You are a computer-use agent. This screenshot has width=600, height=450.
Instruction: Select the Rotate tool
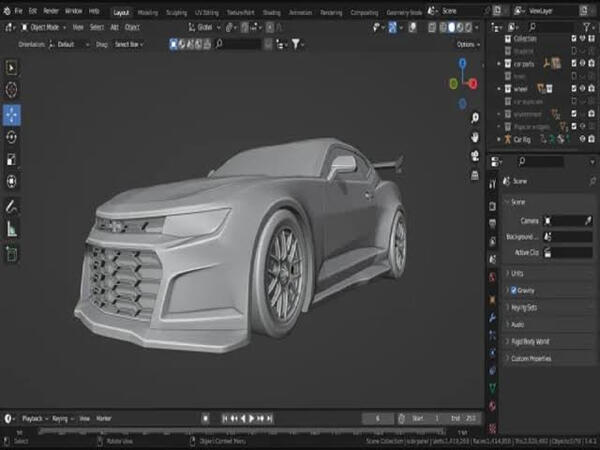(x=12, y=137)
